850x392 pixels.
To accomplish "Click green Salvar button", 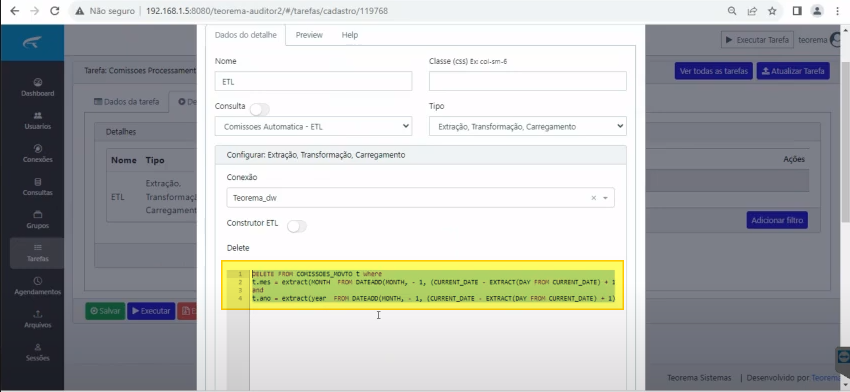I will (105, 311).
